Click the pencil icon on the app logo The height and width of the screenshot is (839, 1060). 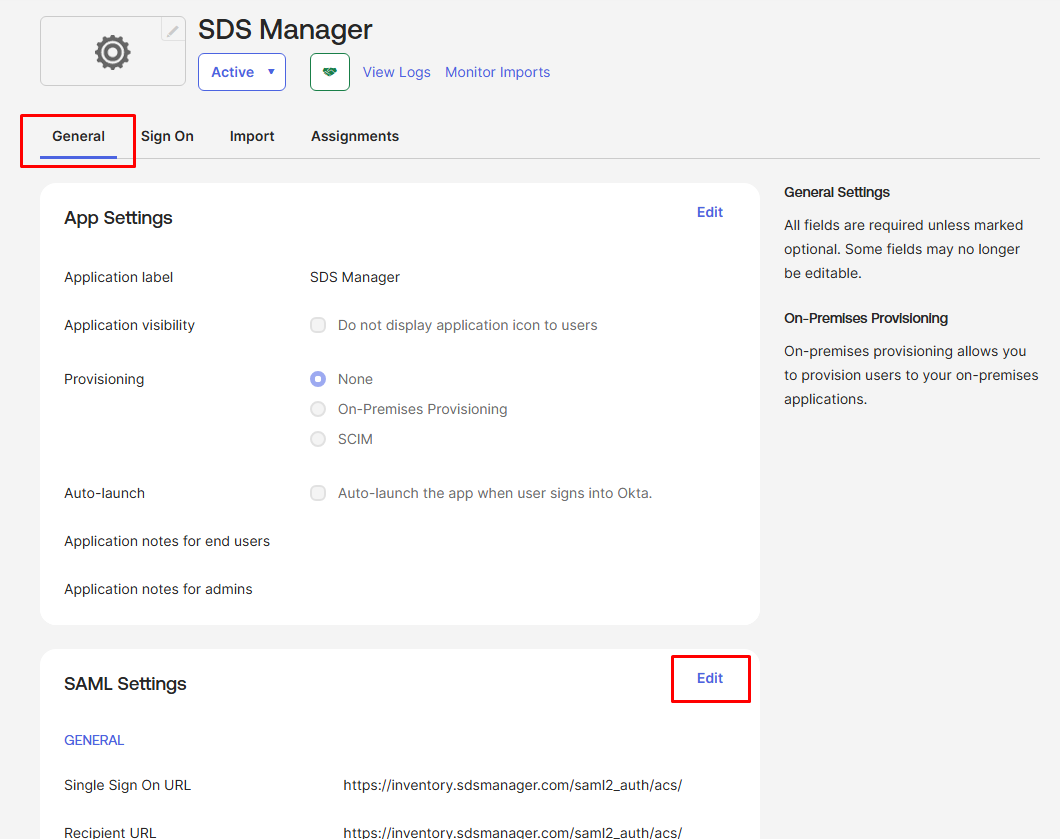coord(173,31)
